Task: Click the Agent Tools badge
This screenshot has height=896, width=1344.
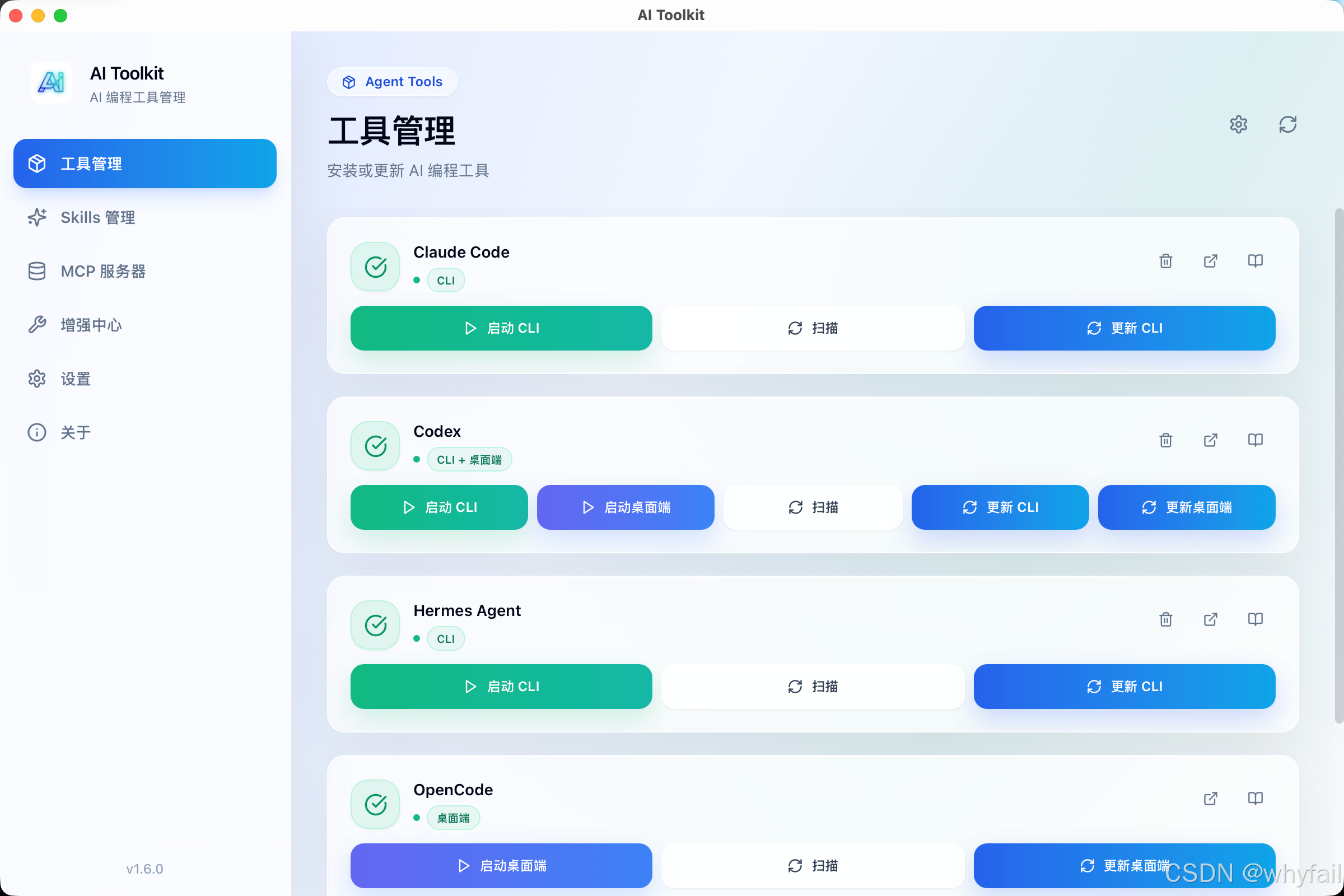Action: (392, 82)
